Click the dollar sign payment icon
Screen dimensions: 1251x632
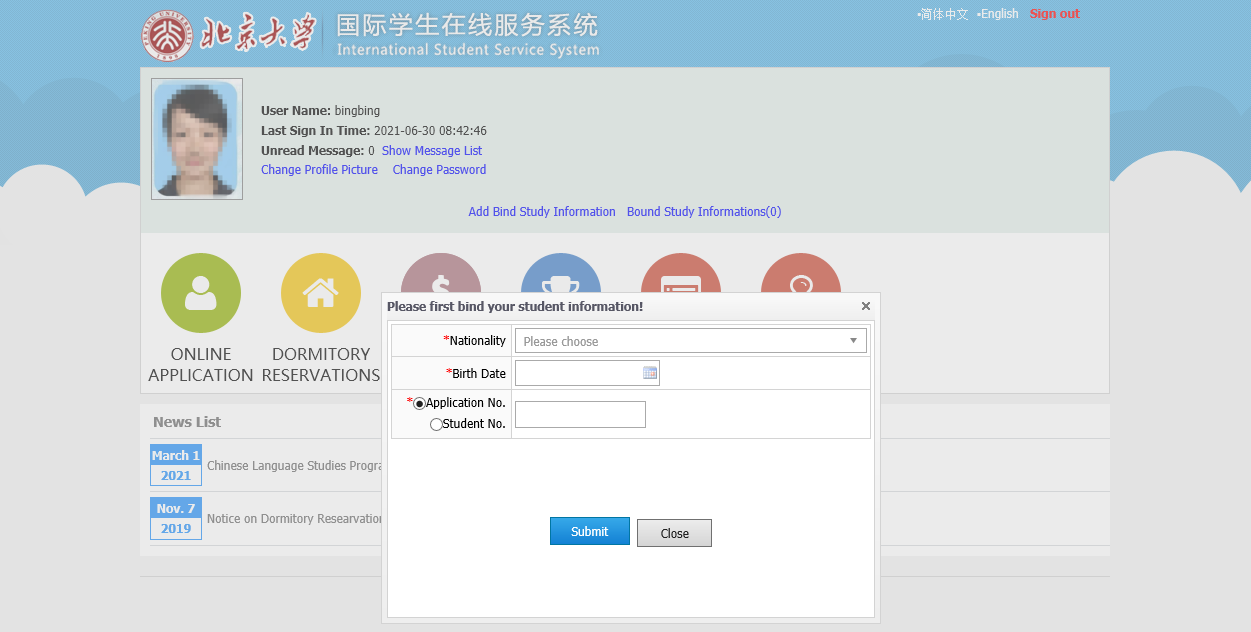441,273
